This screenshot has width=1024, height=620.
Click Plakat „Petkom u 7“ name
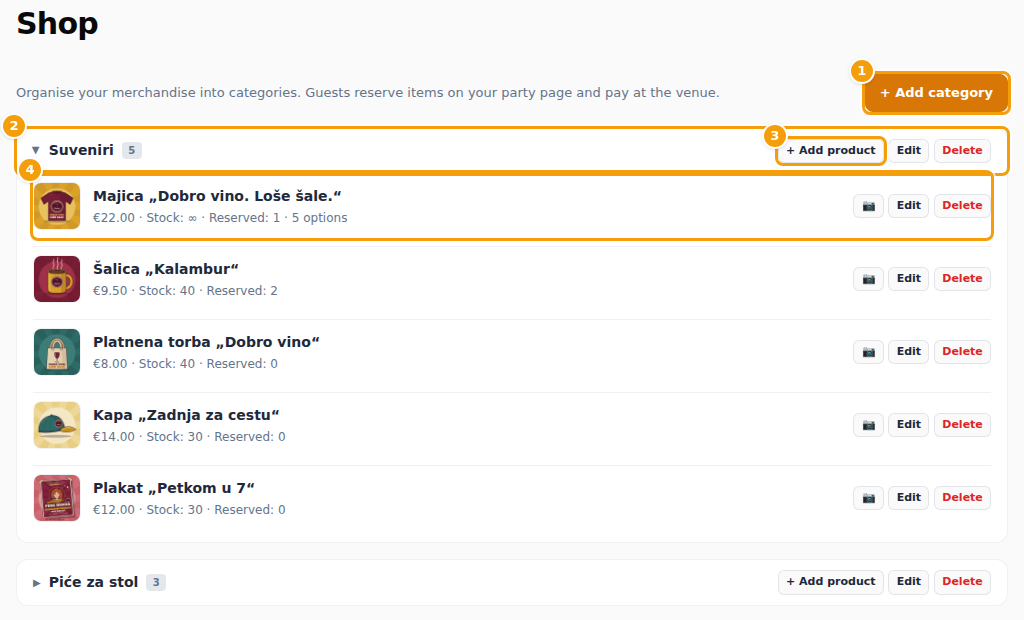(174, 488)
